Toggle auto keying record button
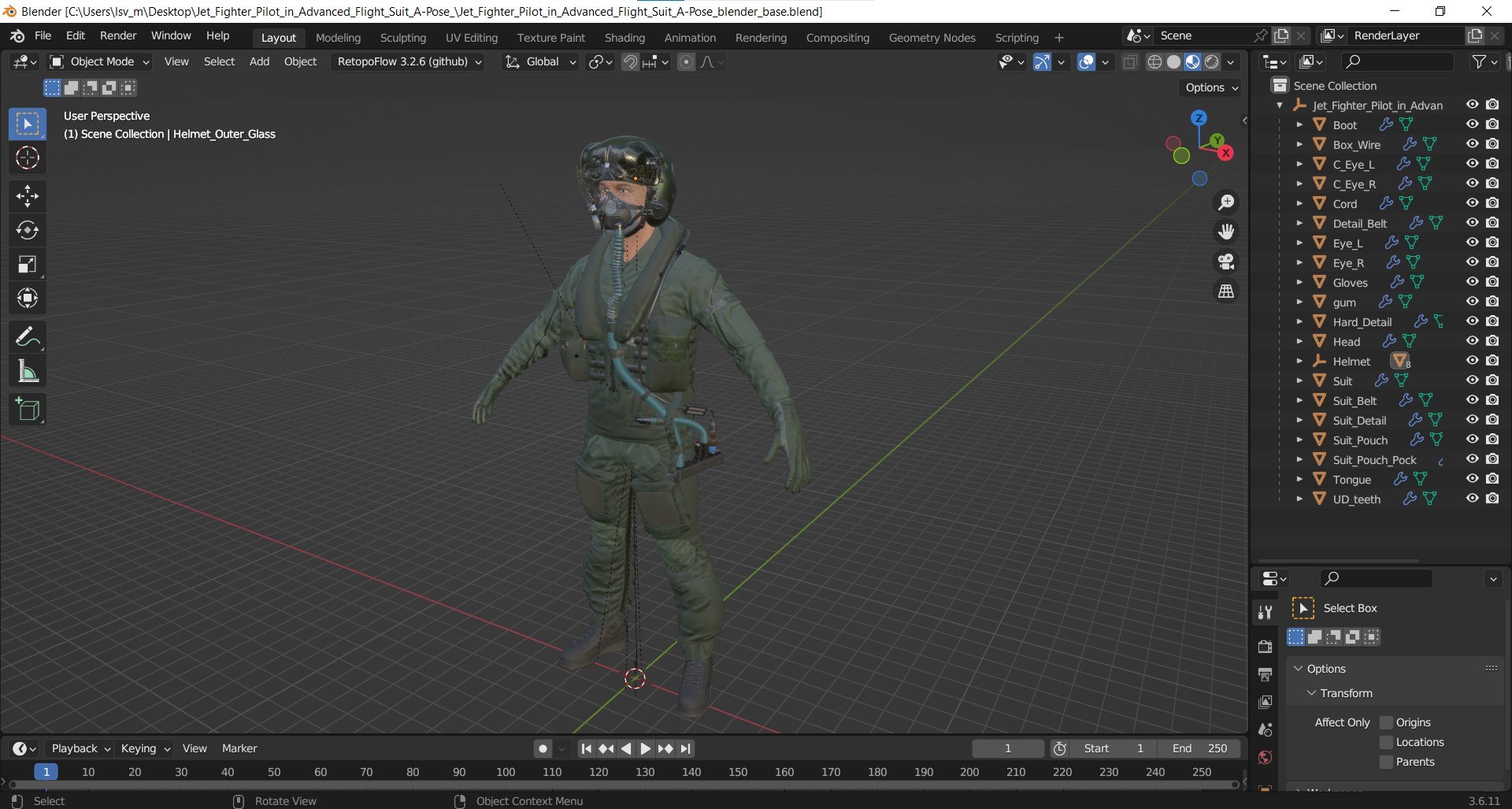Image resolution: width=1512 pixels, height=809 pixels. pyautogui.click(x=543, y=748)
